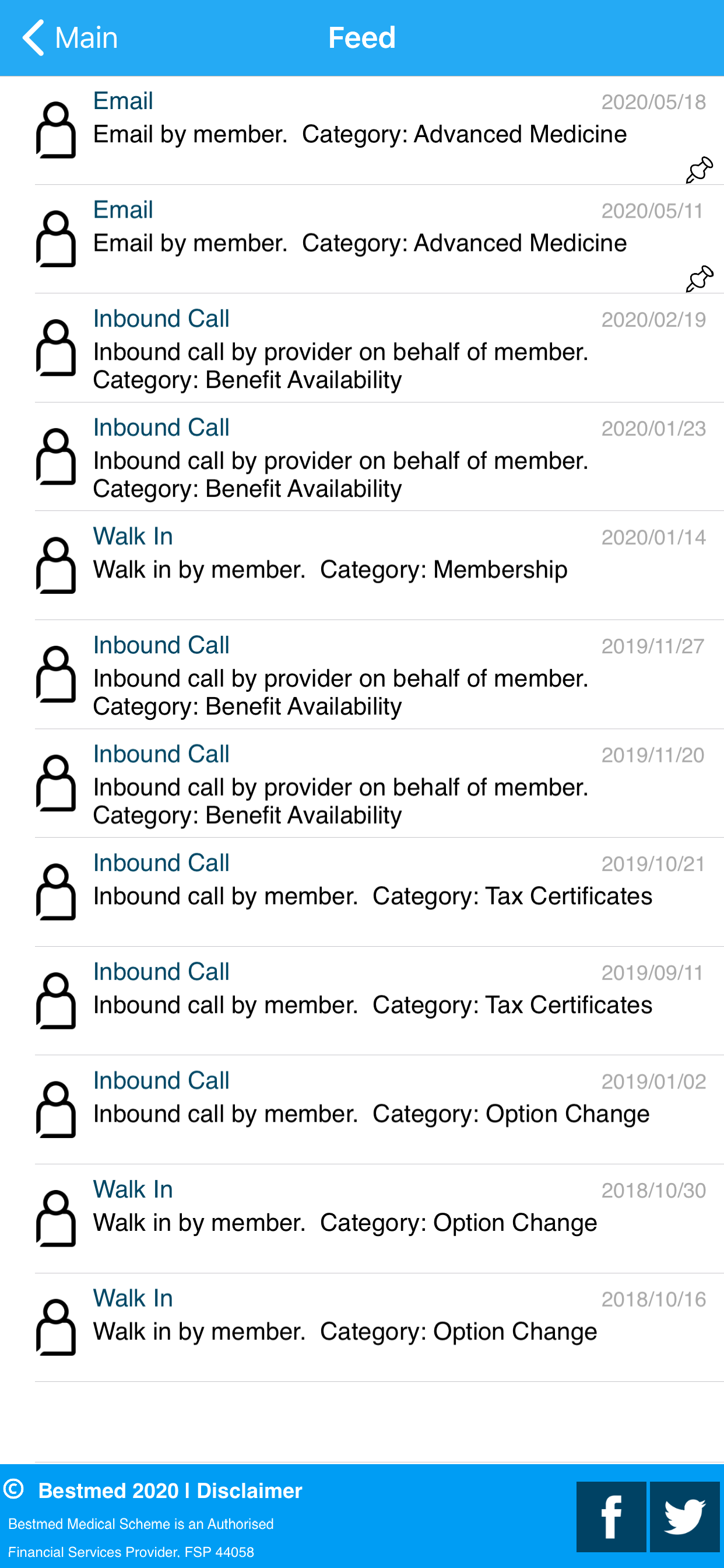Viewport: 724px width, 1568px height.
Task: Select the Feed title in the header
Action: coord(362,37)
